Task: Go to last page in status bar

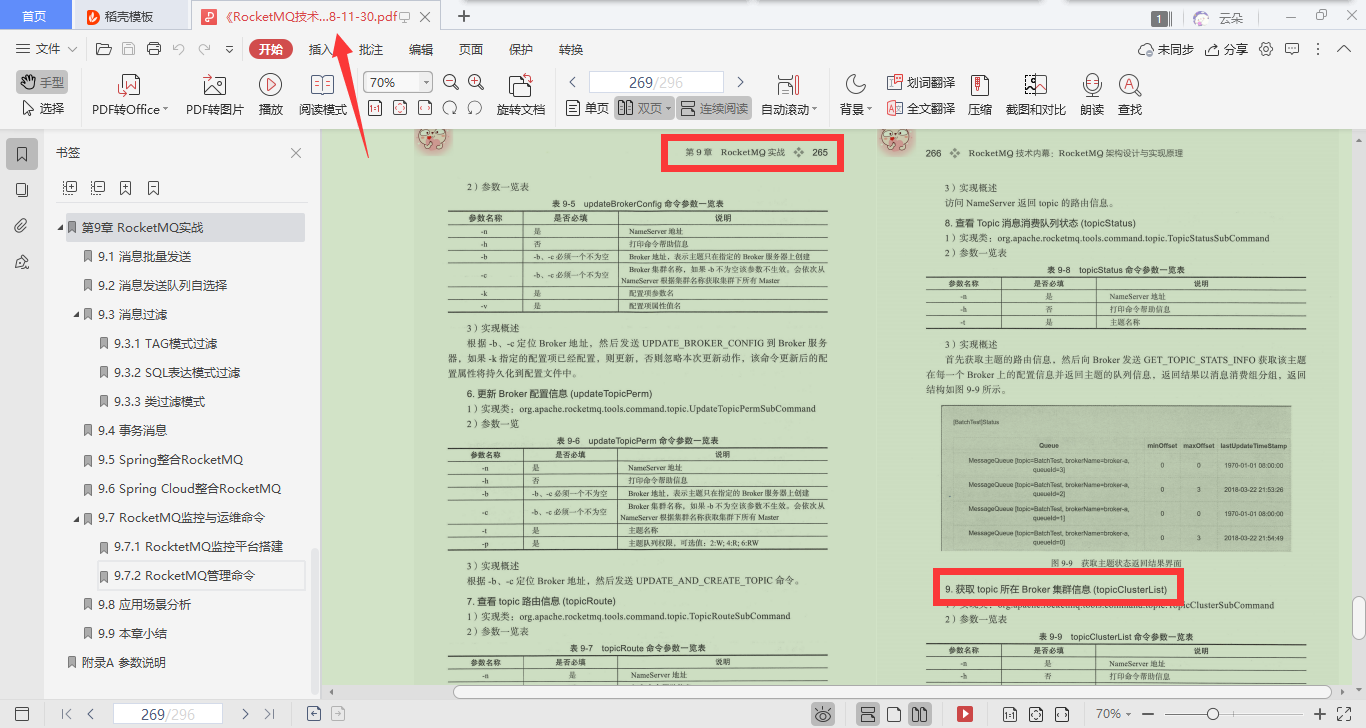Action: [269, 714]
